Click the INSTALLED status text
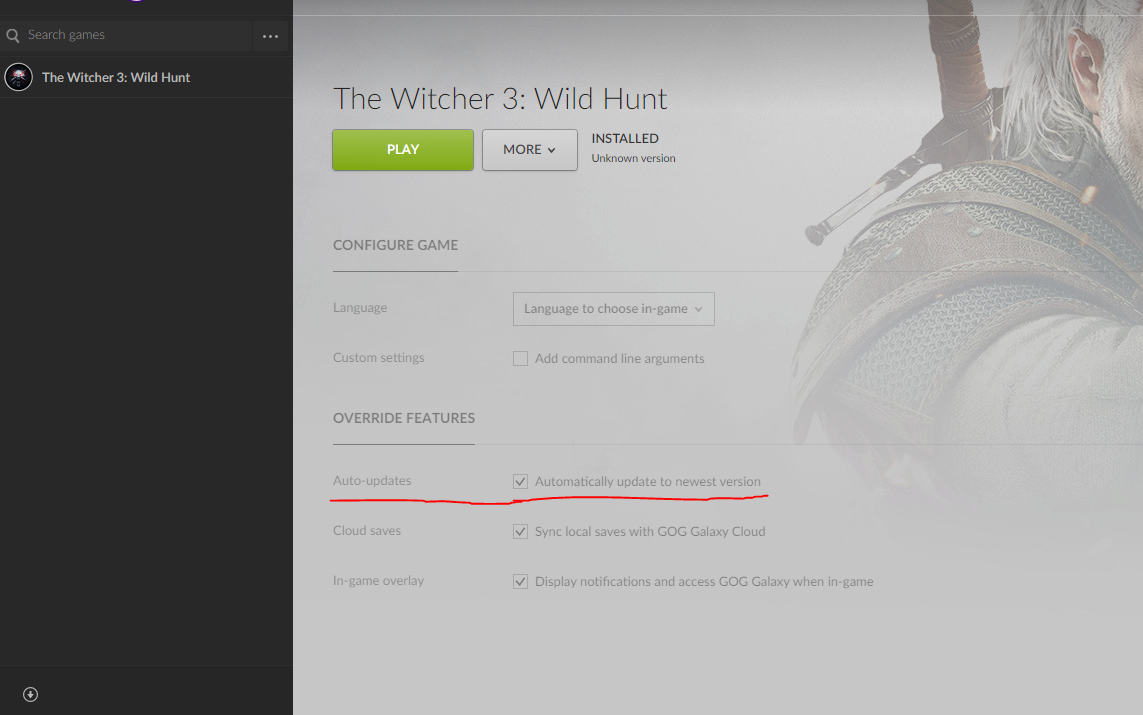The height and width of the screenshot is (715, 1143). coord(625,138)
